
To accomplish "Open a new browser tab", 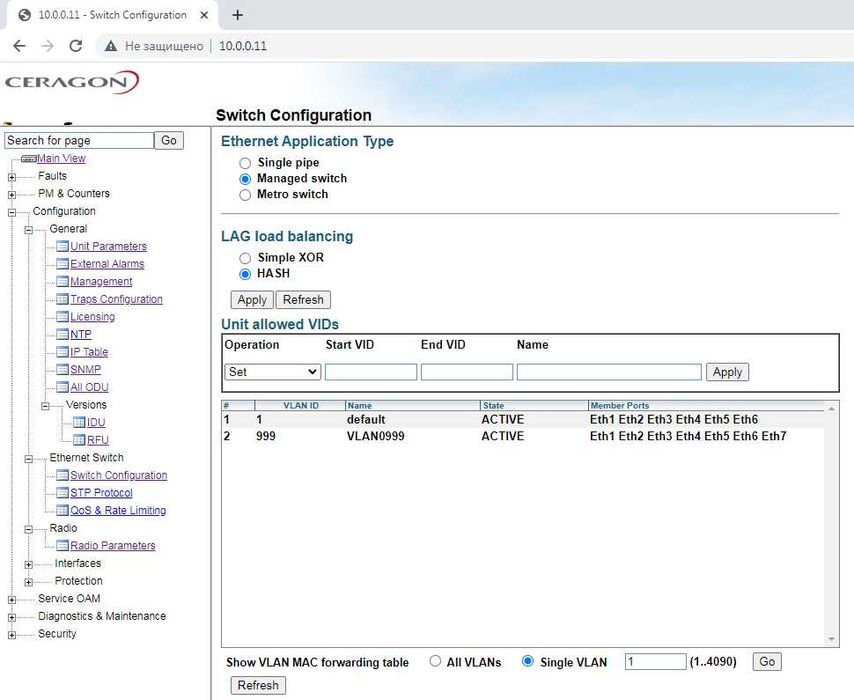I will (x=237, y=15).
